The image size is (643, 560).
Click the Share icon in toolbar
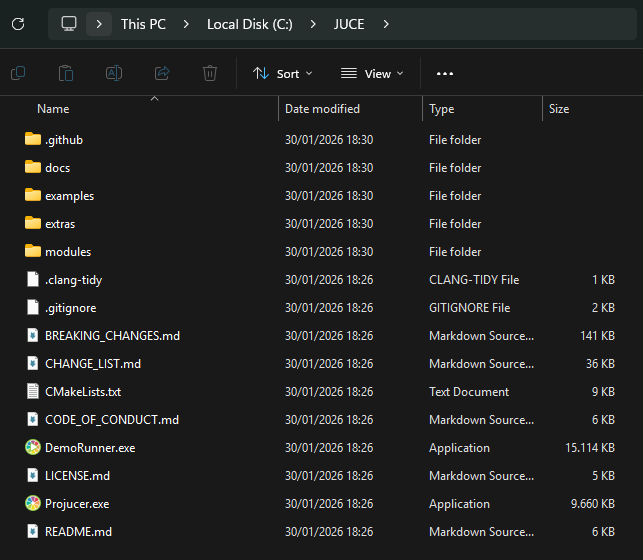coord(162,73)
